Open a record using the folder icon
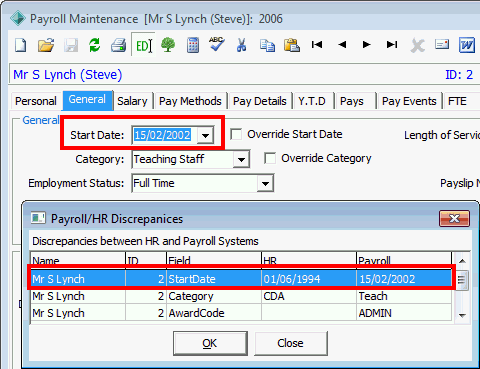 tap(46, 45)
